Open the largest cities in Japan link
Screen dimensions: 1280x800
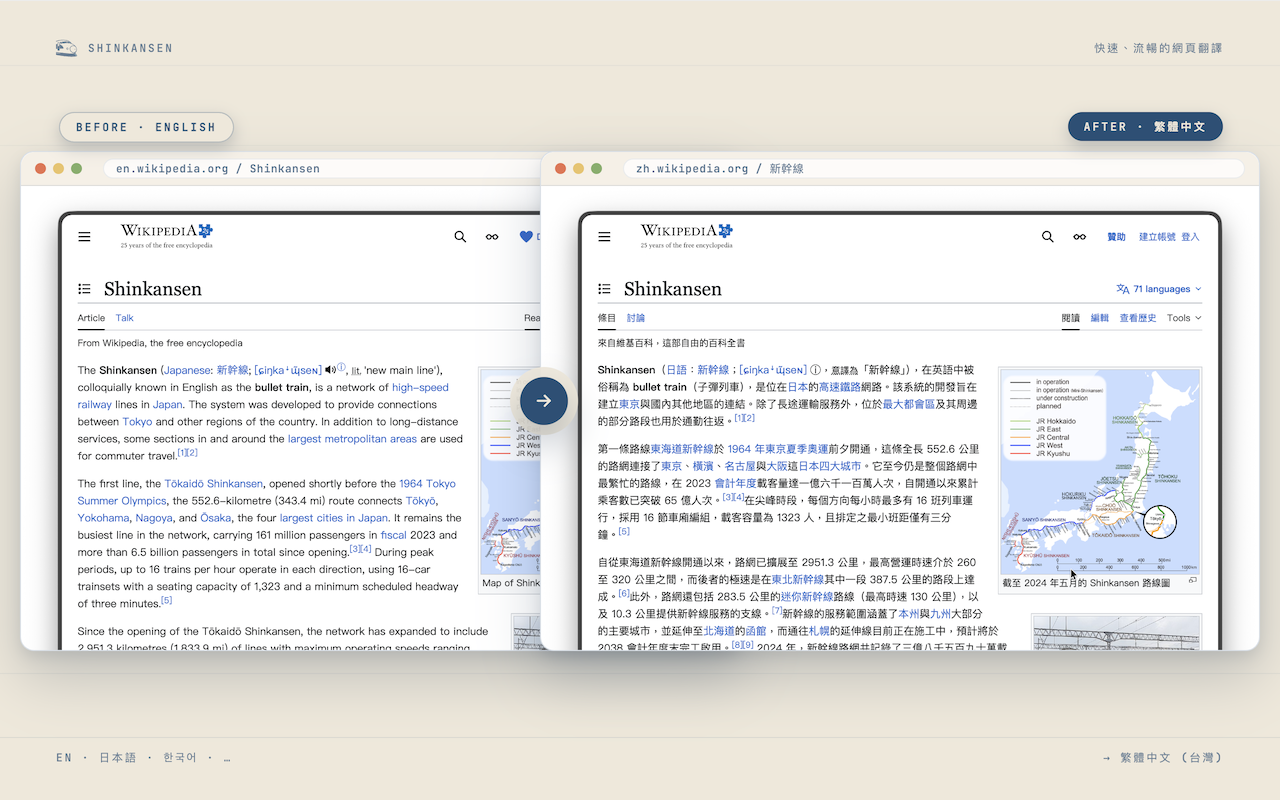(x=333, y=518)
